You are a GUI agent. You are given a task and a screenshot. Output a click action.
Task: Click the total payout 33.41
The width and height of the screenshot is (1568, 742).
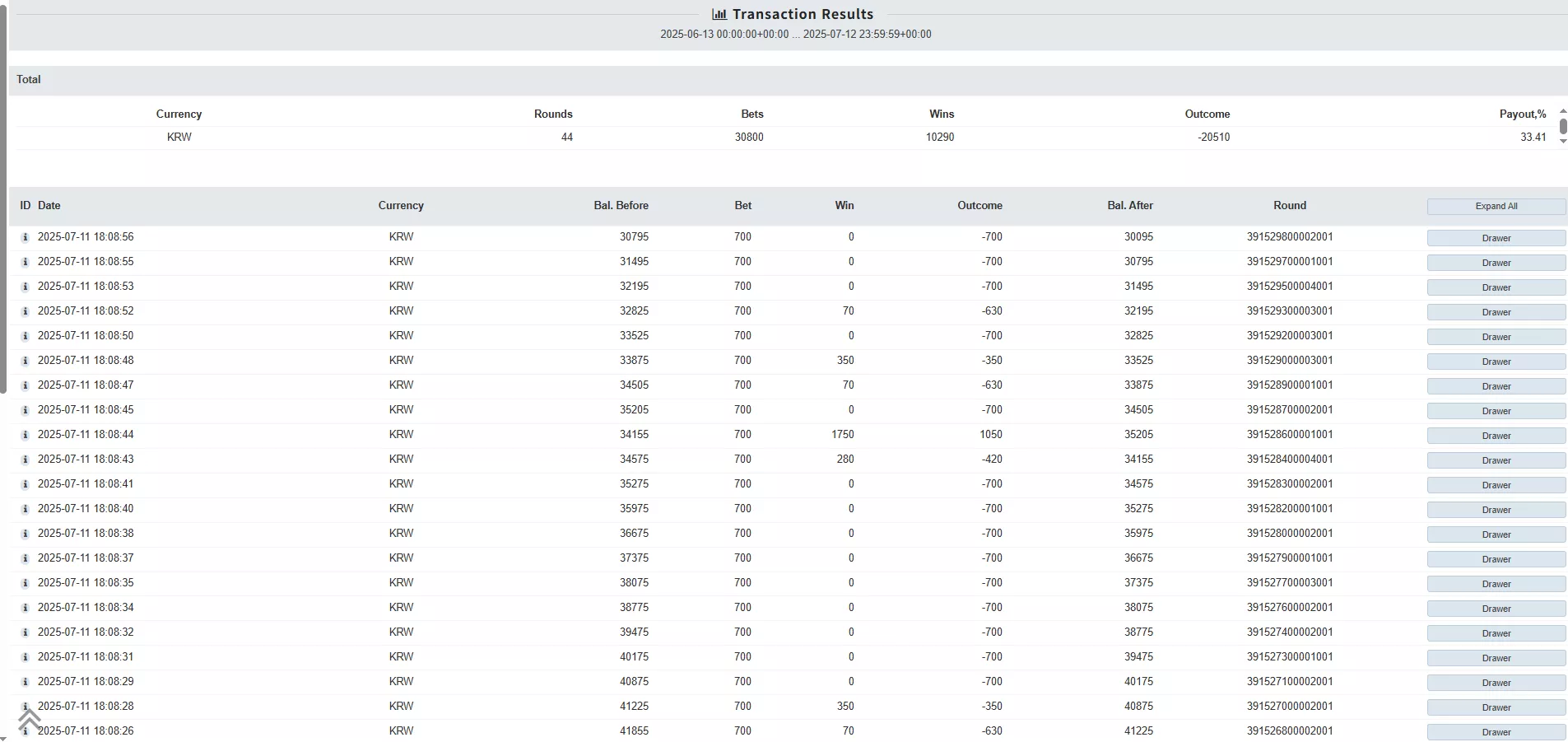[x=1533, y=138]
